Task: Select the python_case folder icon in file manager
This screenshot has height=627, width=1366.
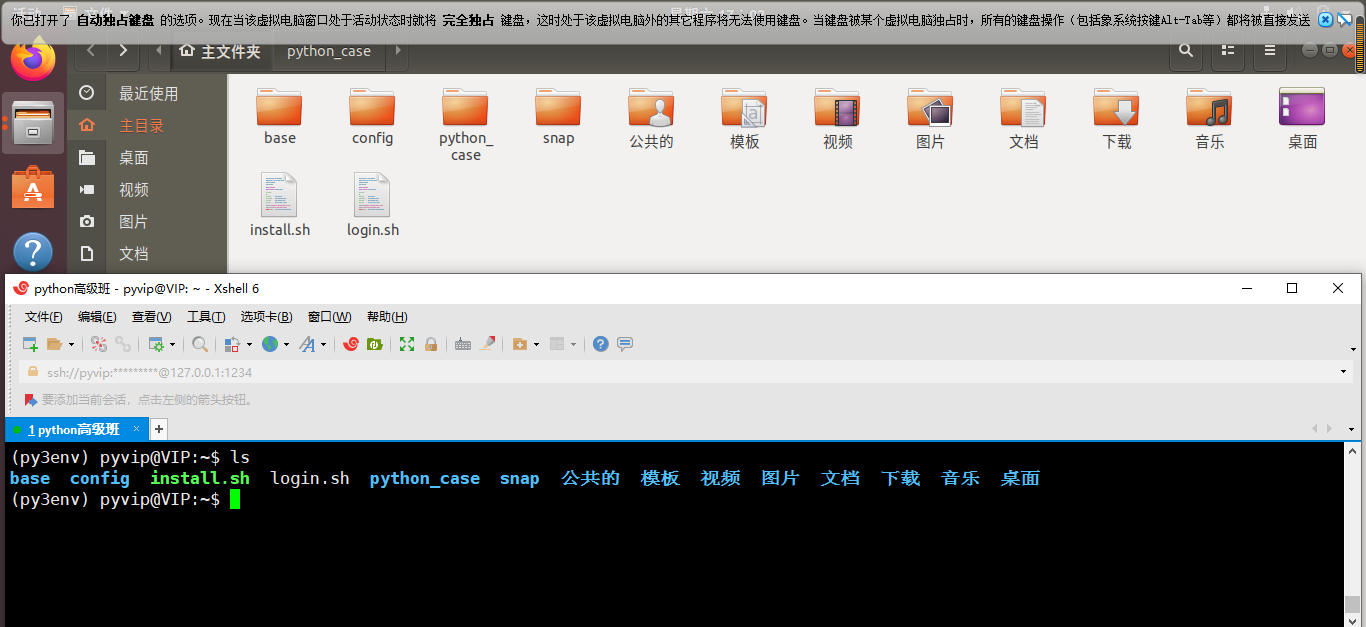Action: [465, 106]
